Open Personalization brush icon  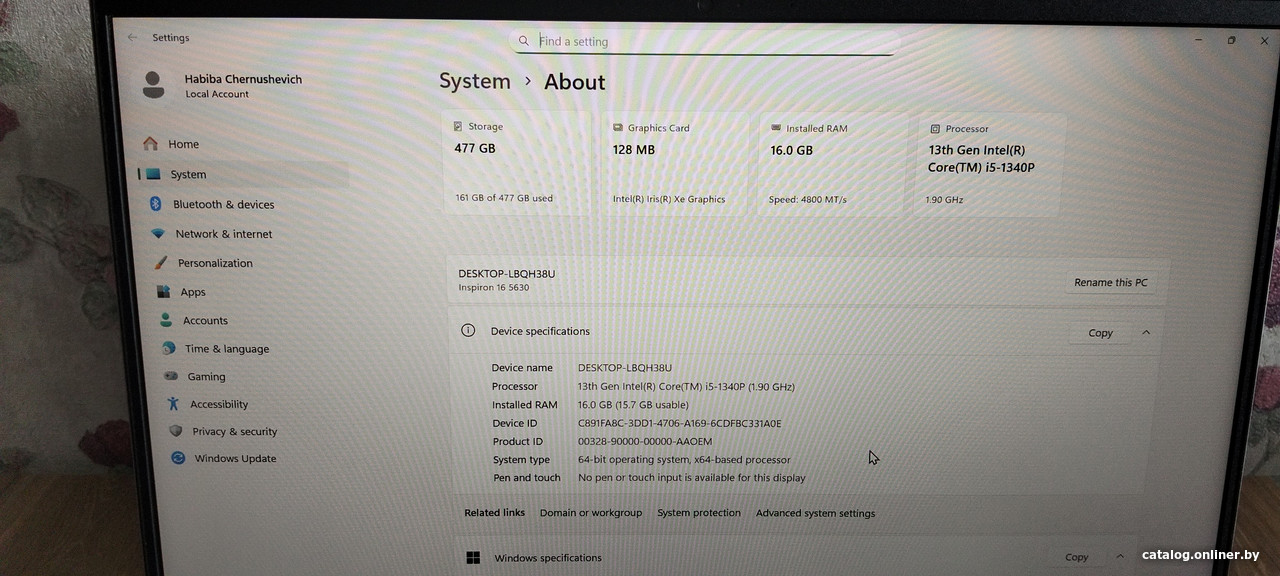click(x=160, y=263)
